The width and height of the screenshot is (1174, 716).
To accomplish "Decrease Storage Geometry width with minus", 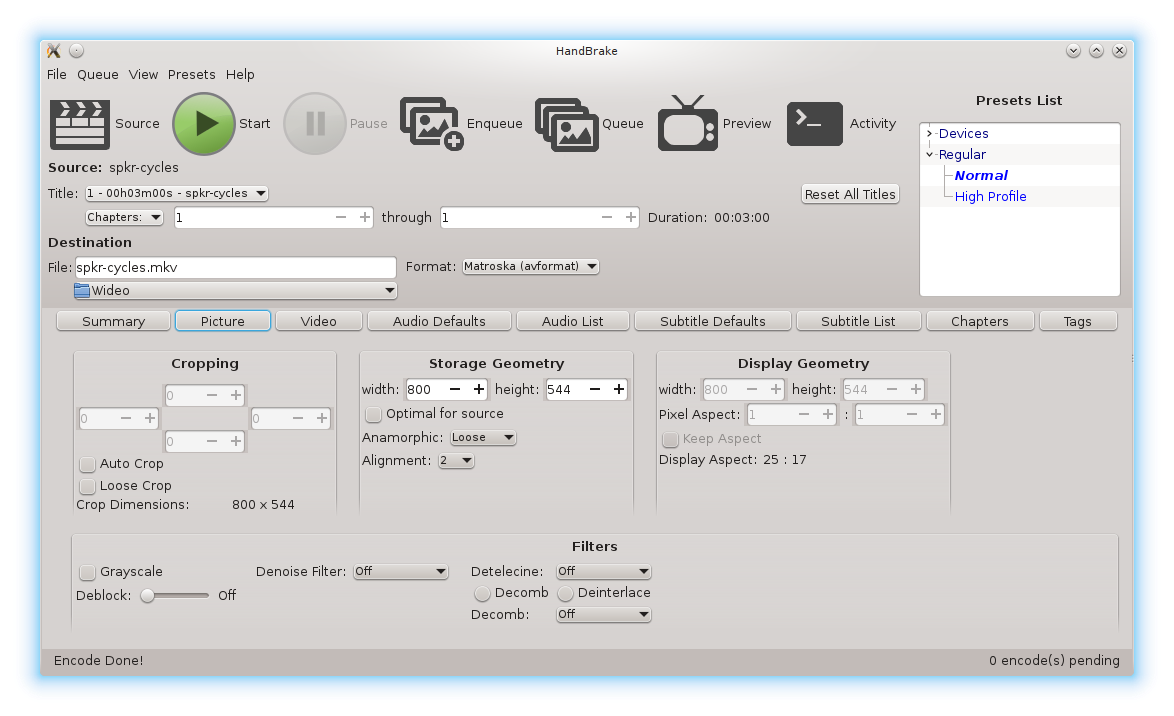I will click(454, 389).
